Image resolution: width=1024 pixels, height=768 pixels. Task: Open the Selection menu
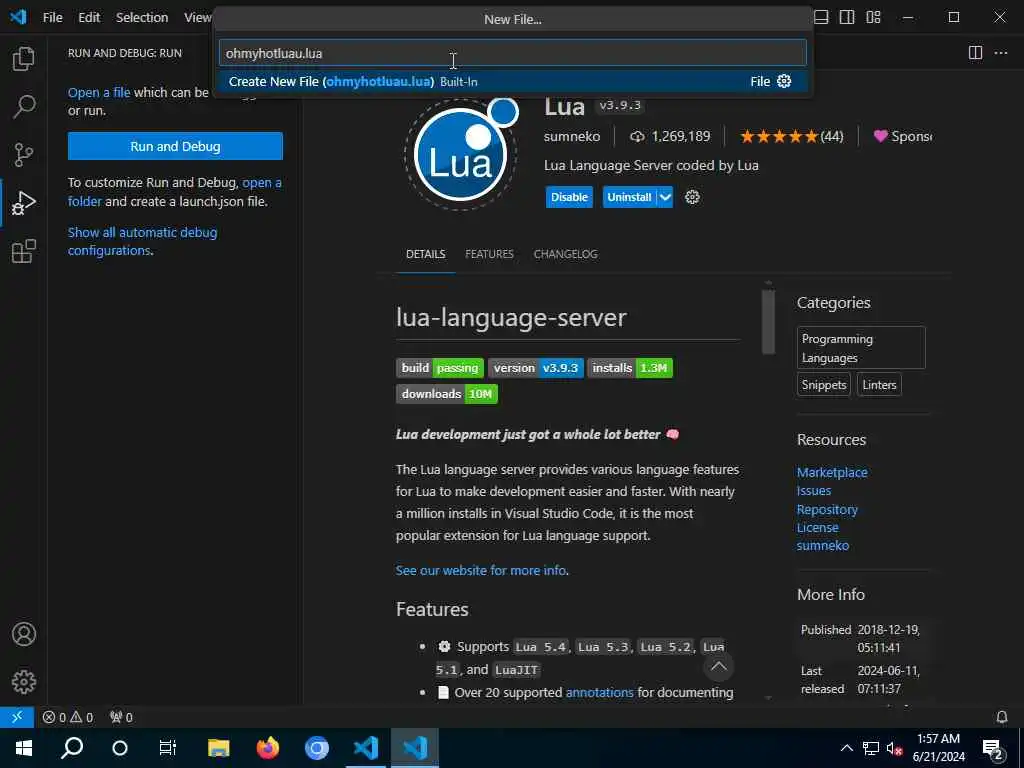tap(142, 18)
